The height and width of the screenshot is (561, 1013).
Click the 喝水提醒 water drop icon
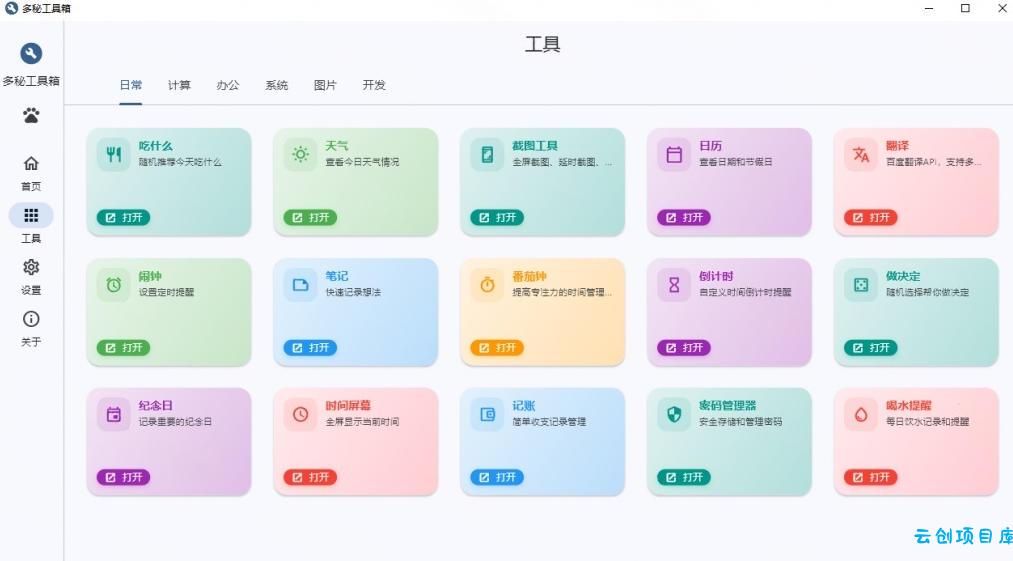tap(861, 414)
